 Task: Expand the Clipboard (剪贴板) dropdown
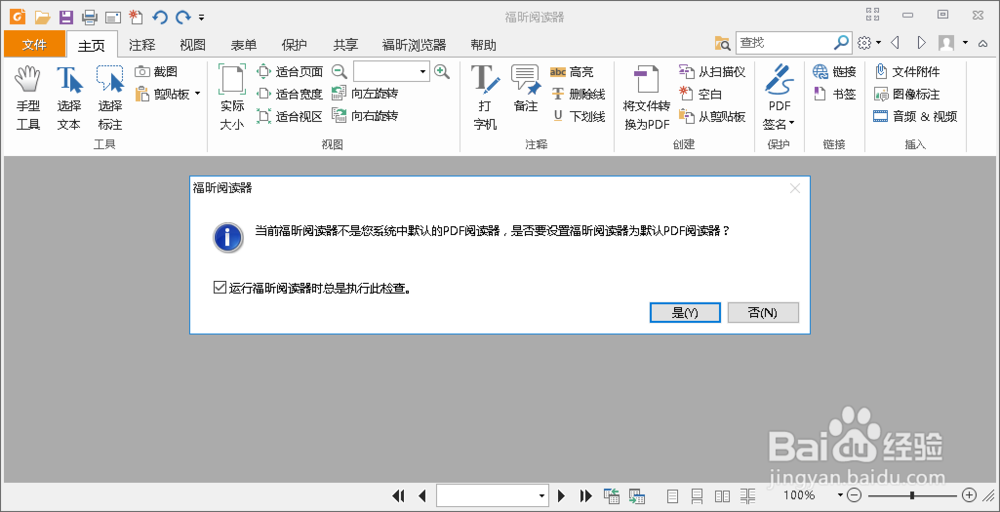point(197,94)
